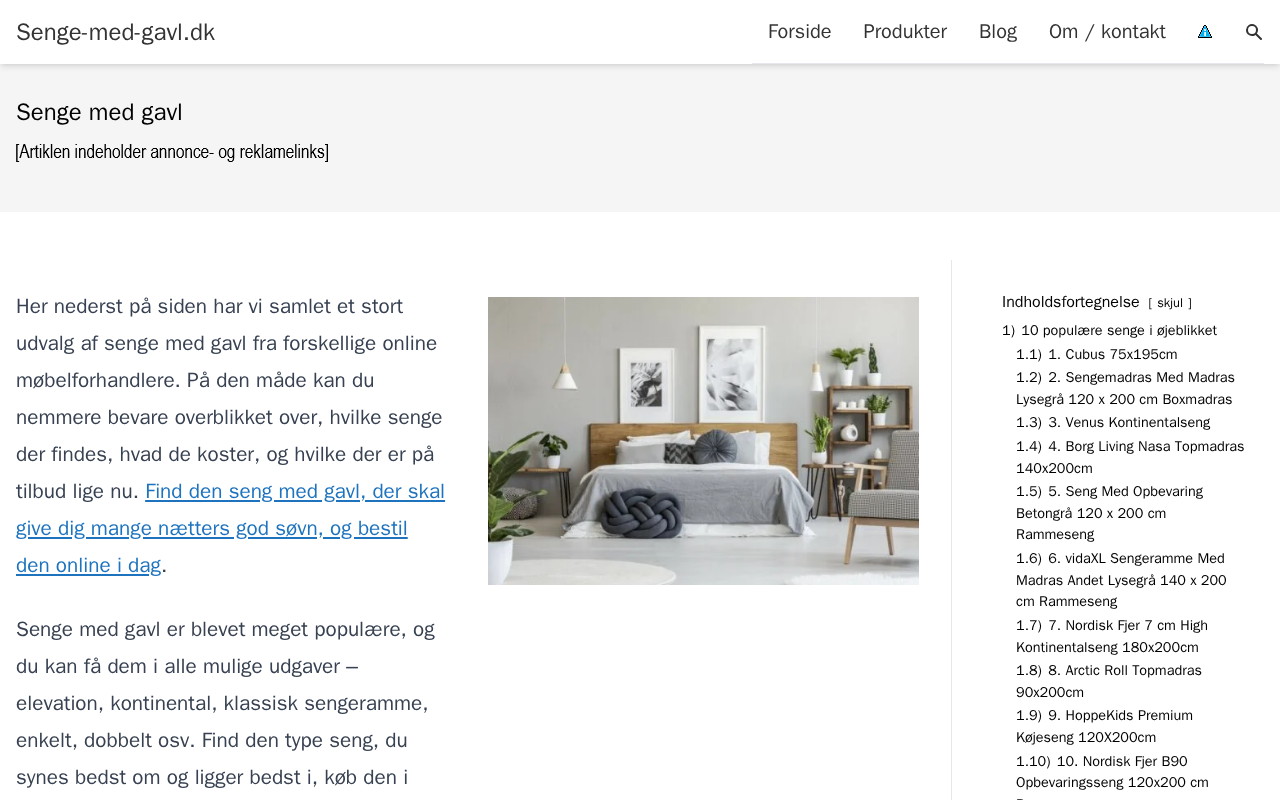Go to the Blog page
This screenshot has width=1280, height=800.
coord(998,32)
